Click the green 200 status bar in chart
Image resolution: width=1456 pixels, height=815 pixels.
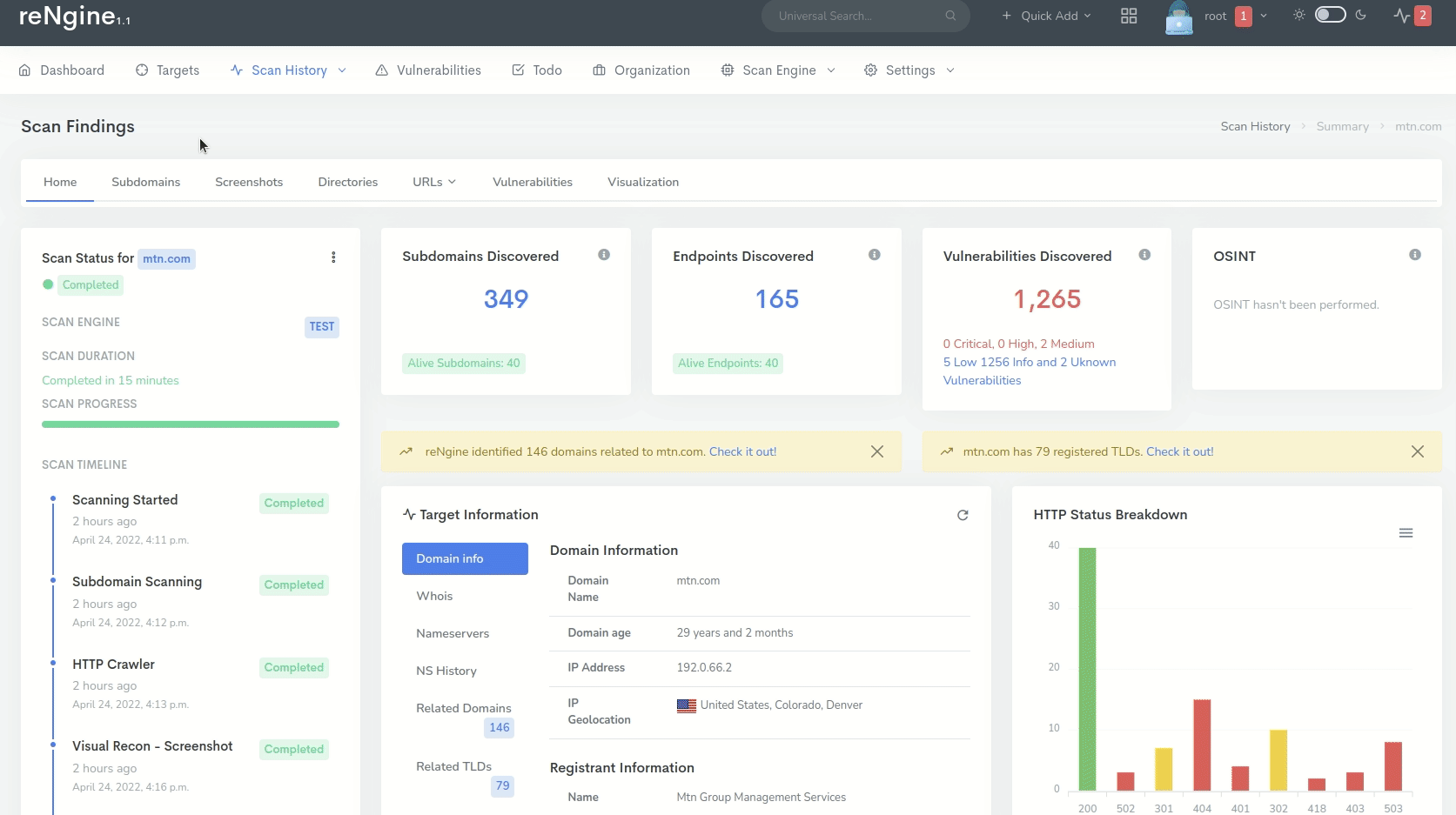1087,668
